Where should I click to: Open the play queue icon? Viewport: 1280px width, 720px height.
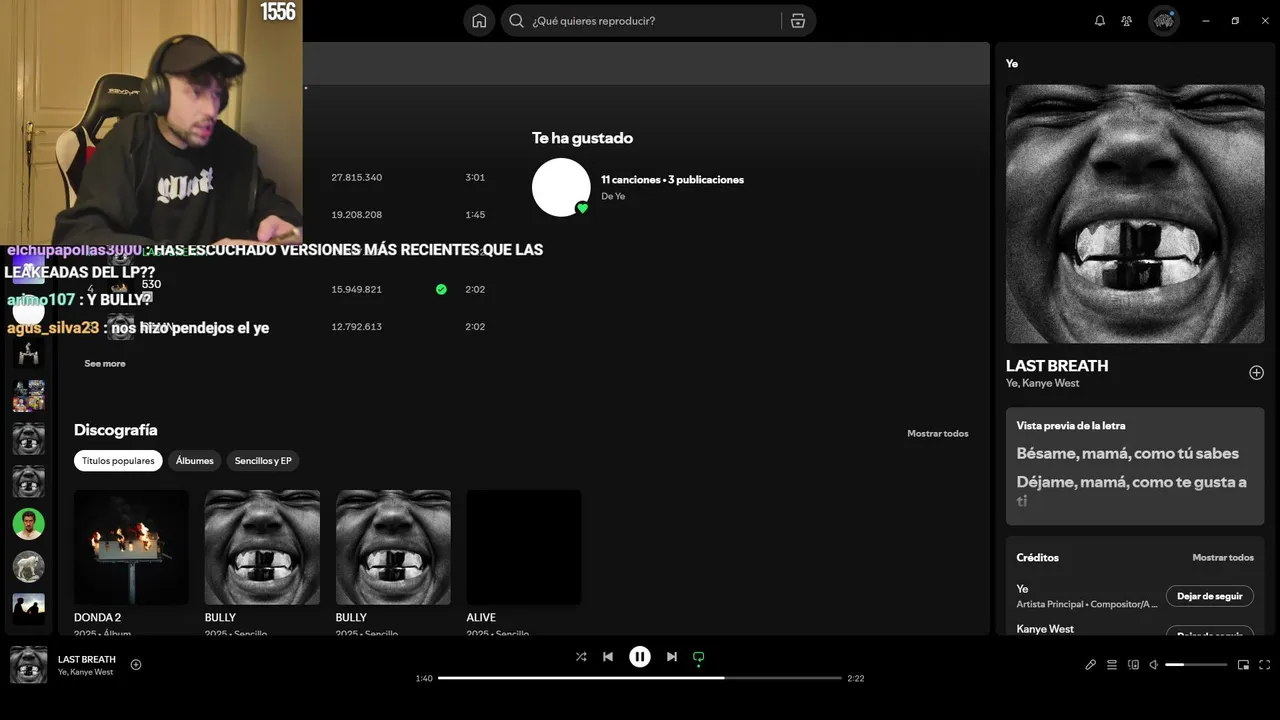[x=1112, y=665]
